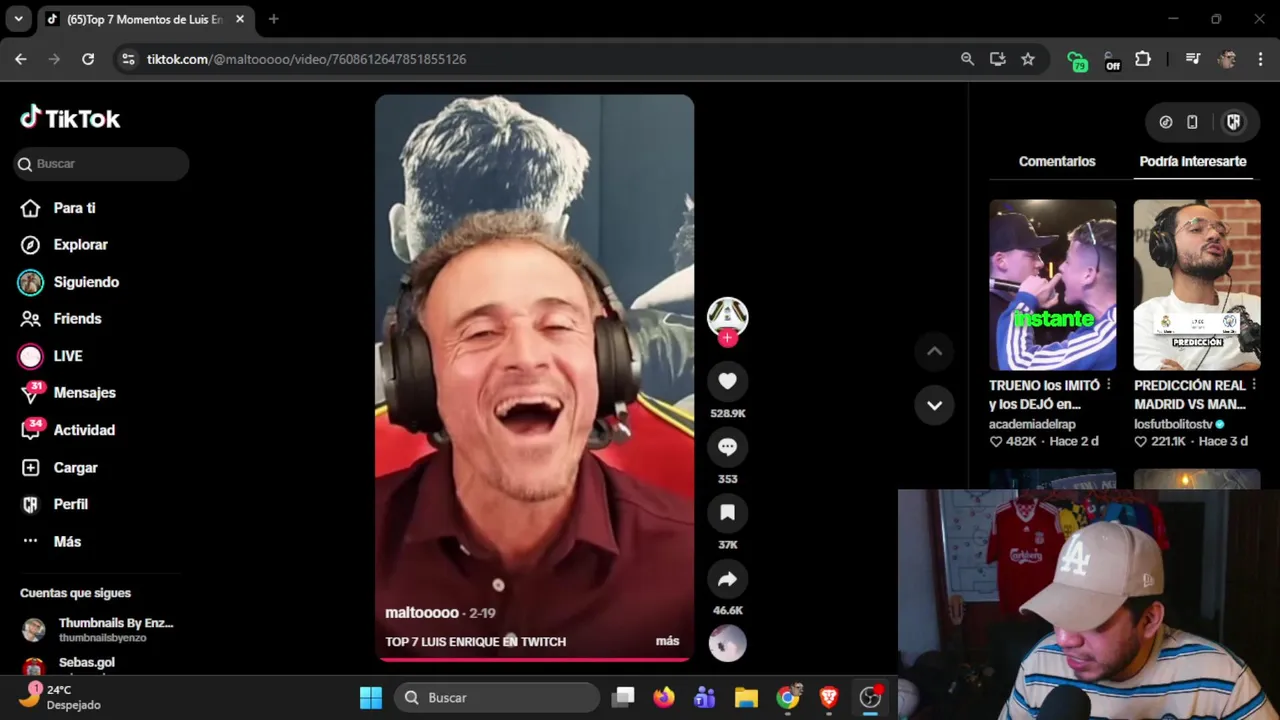Go to the previous video with up arrow

[x=934, y=351]
